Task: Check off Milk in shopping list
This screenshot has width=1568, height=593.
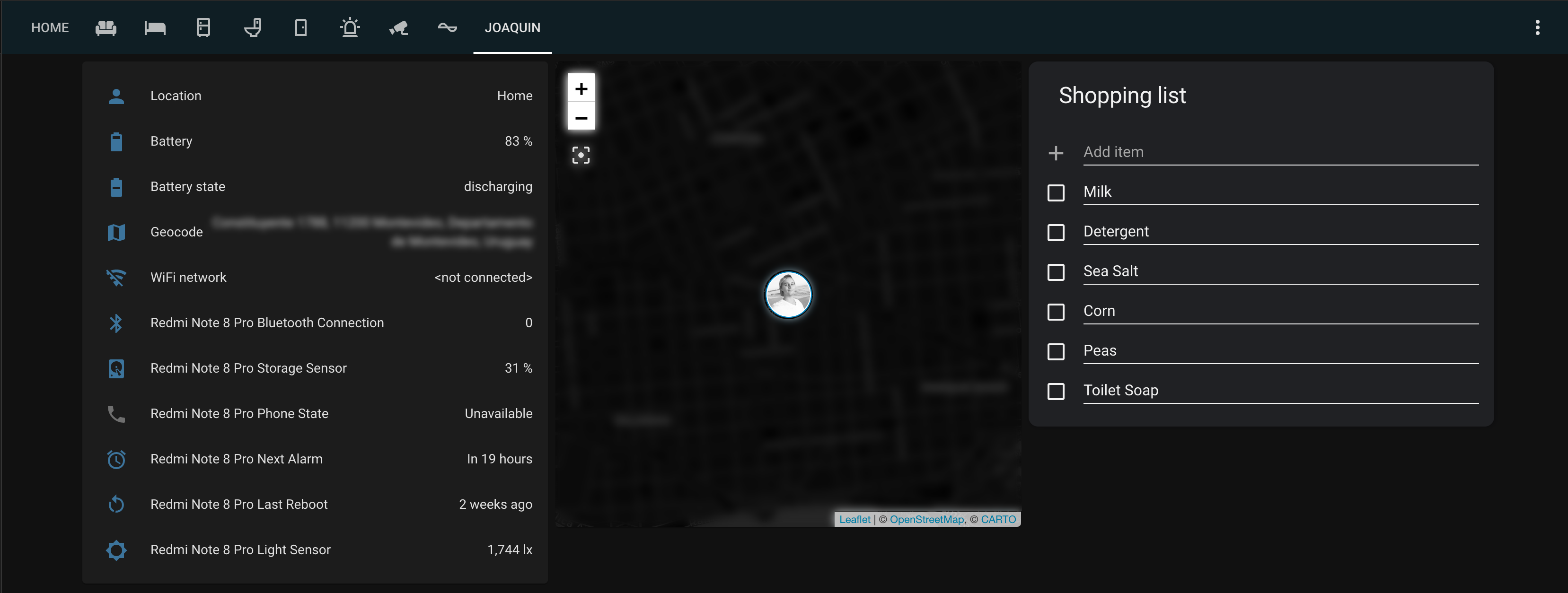Action: 1056,193
